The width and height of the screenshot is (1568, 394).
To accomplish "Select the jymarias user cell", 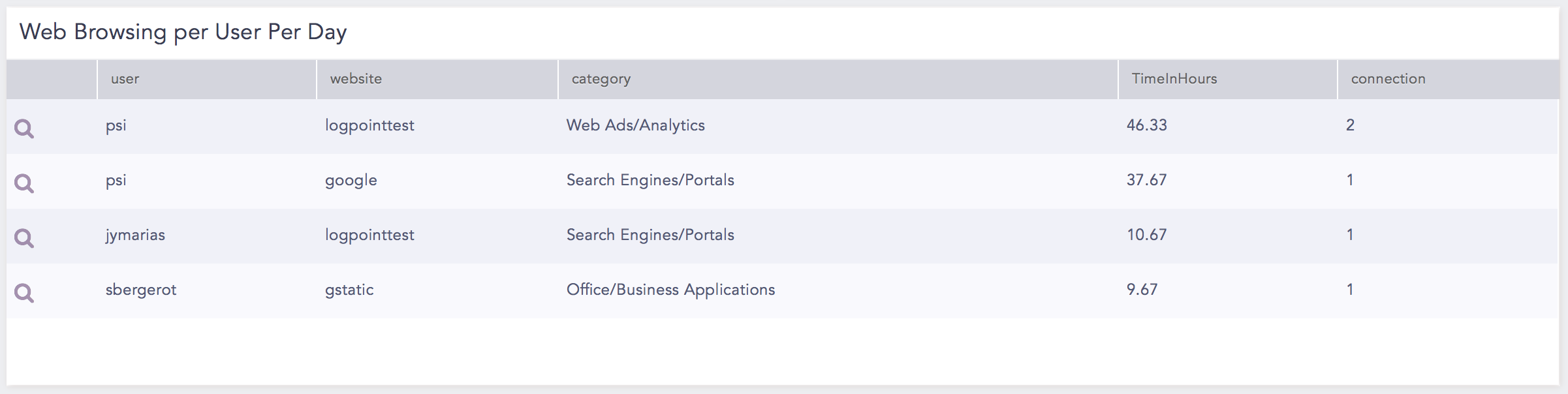I will [135, 235].
